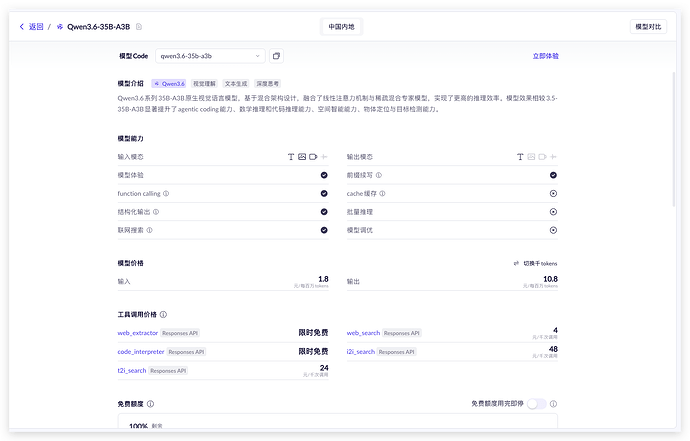Open the 模型 Code dropdown qwen3.6-35b-a3b
Screen dimensions: 690x441
pos(210,56)
